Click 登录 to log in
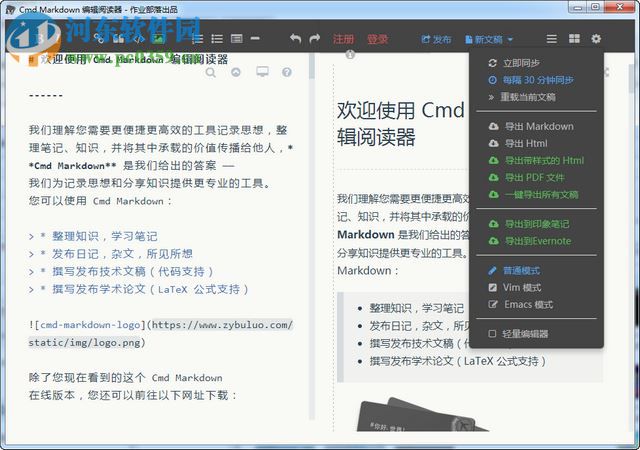The image size is (640, 450). click(377, 39)
